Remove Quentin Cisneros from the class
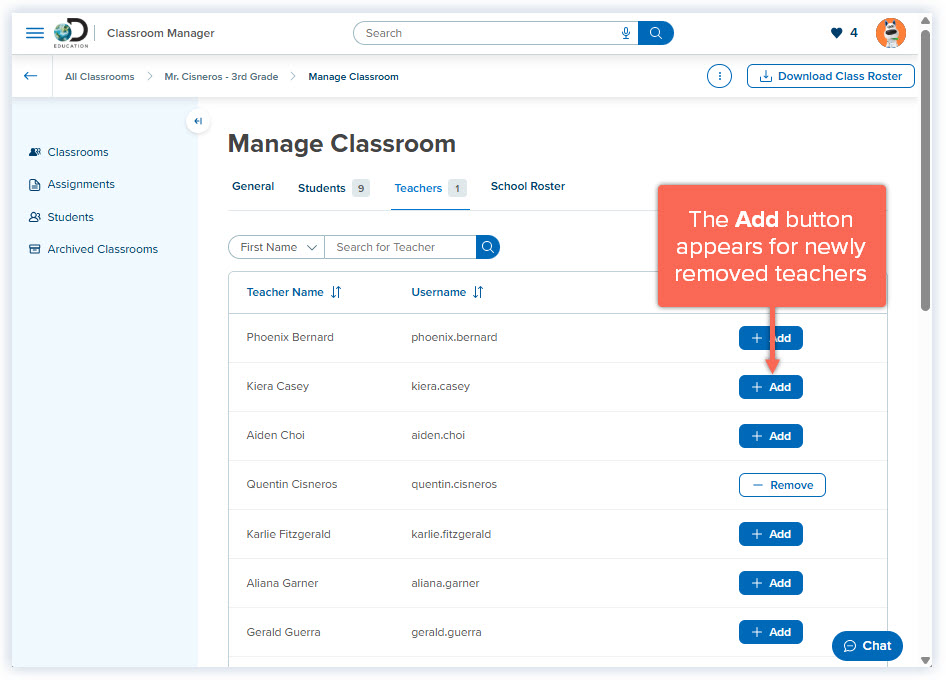Viewport: 946px width, 680px height. pos(782,484)
